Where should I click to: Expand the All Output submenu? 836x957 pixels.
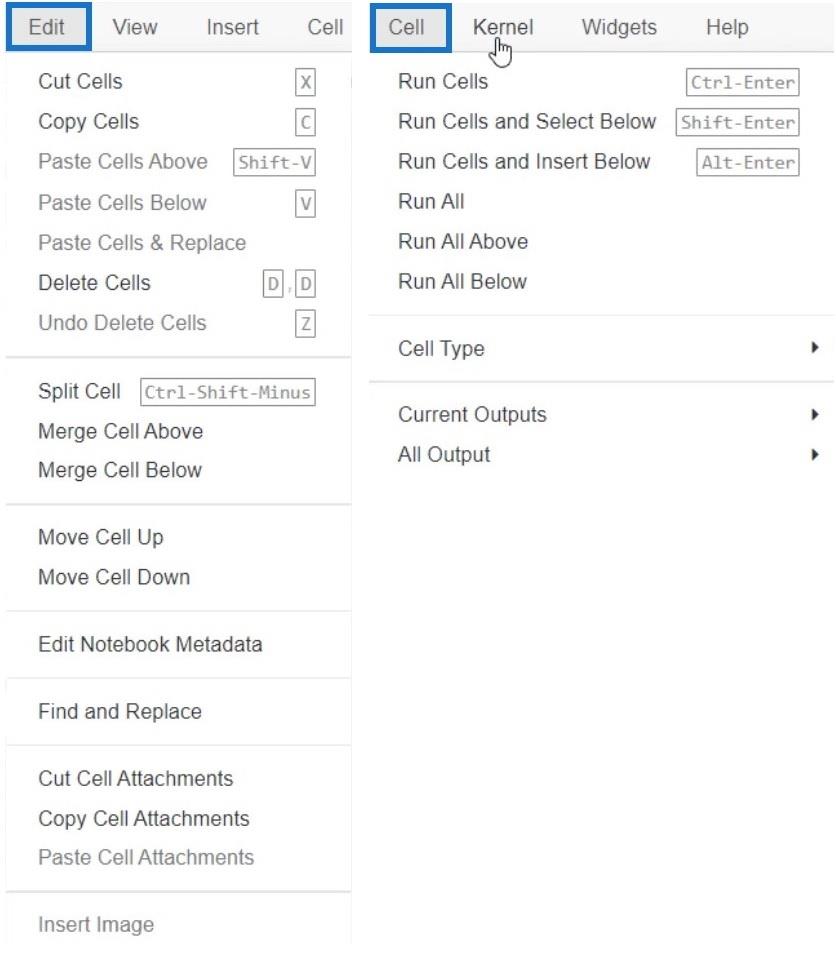coord(601,455)
